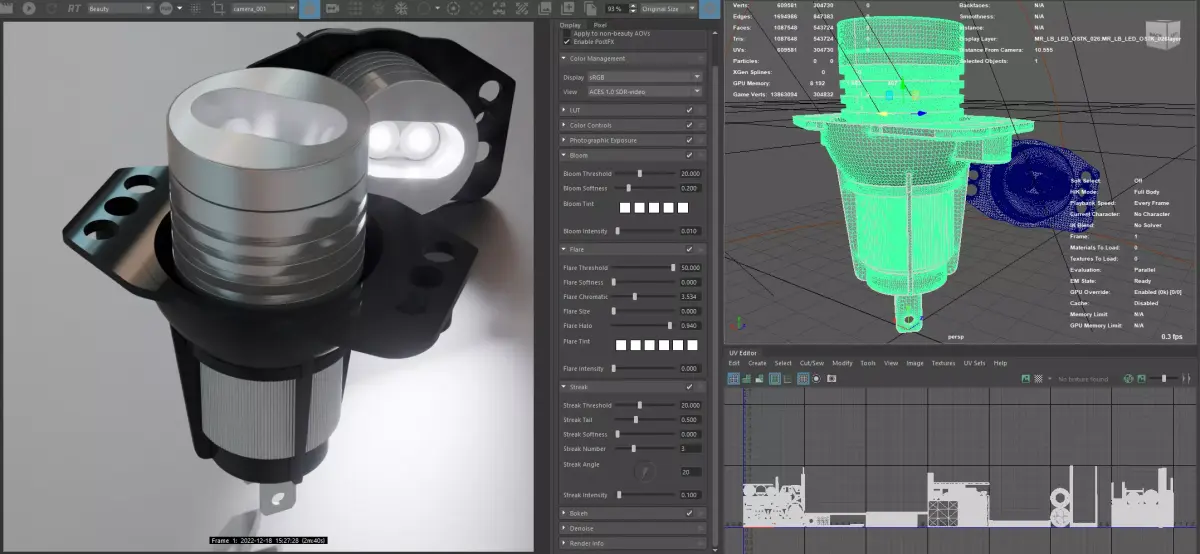Toggle the Bloom enable checkbox
The image size is (1200, 554).
point(689,155)
